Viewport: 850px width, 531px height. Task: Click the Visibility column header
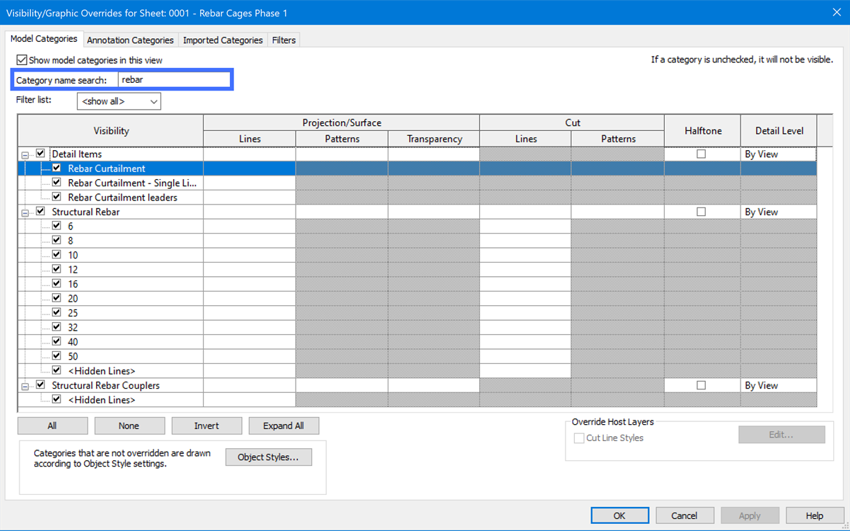(x=111, y=131)
